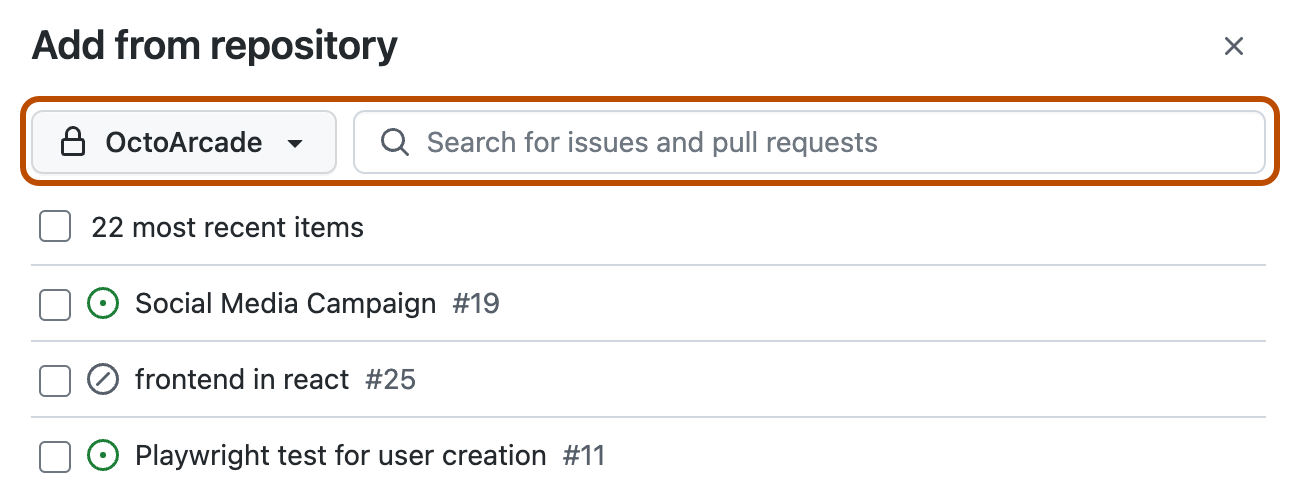Click issue number #11
The image size is (1296, 490).
[584, 456]
